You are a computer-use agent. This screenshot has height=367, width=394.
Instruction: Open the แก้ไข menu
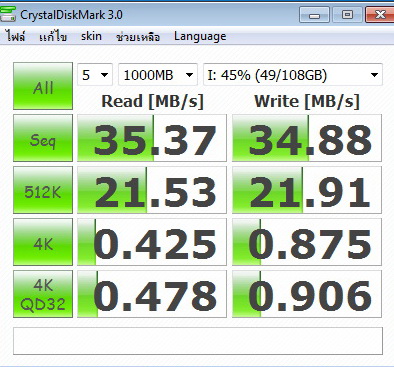pyautogui.click(x=53, y=36)
